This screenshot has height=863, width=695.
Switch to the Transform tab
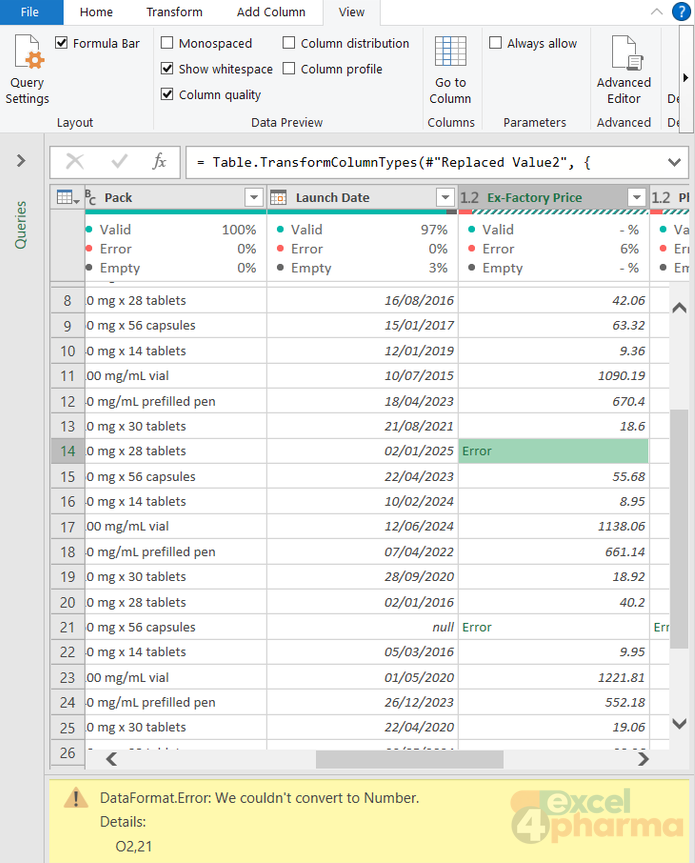174,12
